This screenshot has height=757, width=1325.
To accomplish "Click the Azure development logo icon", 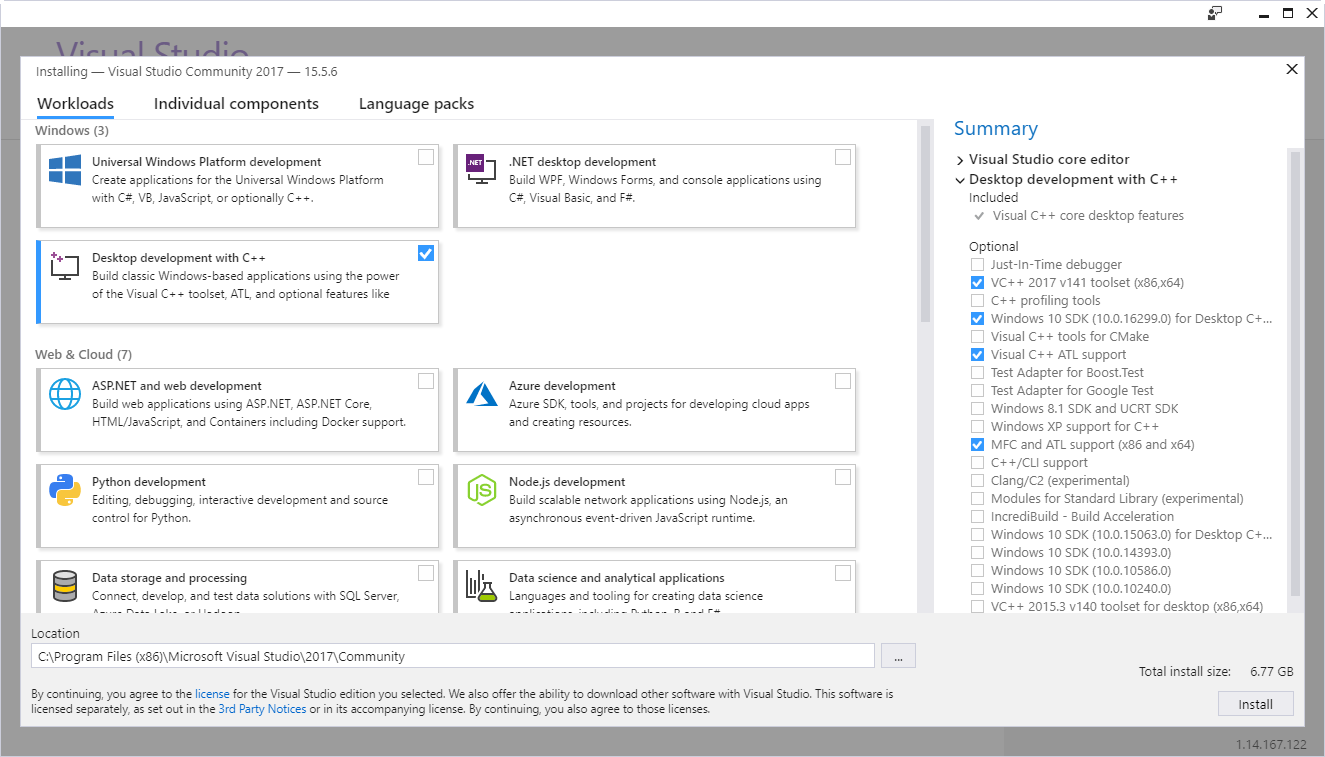I will 482,394.
